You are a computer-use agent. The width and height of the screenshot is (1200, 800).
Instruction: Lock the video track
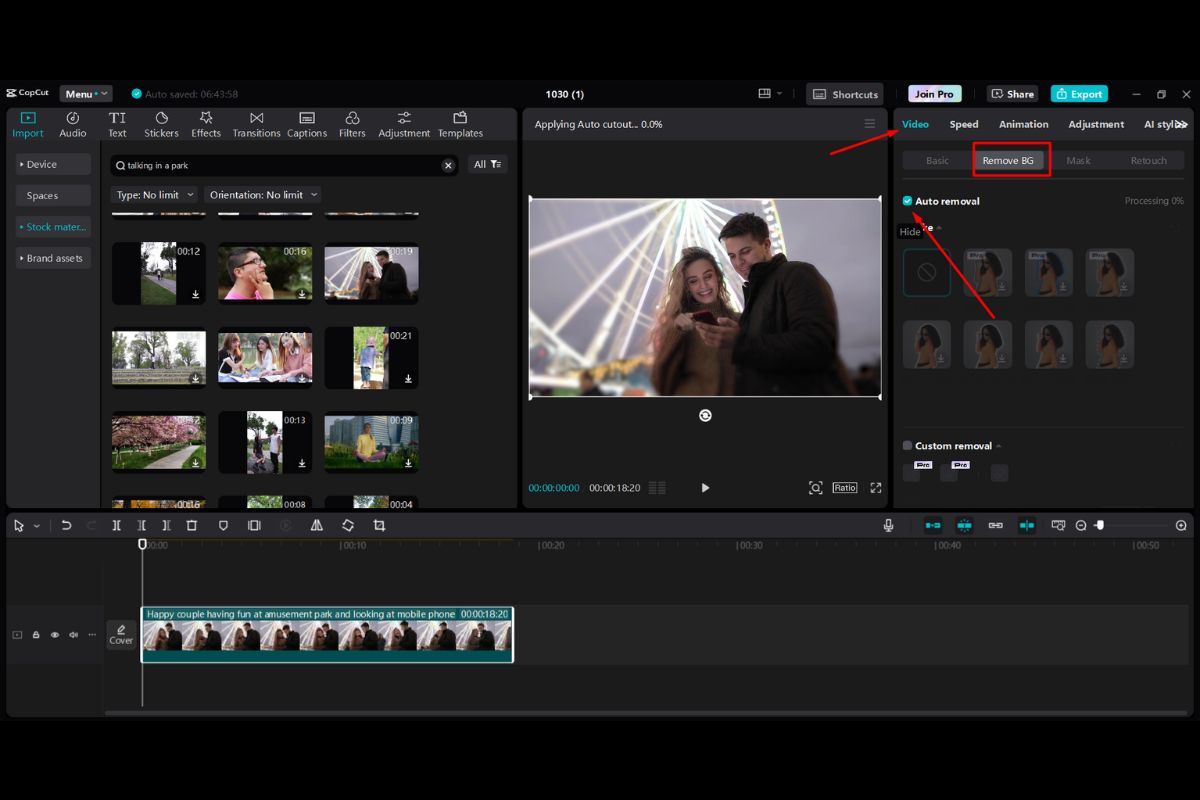[36, 635]
